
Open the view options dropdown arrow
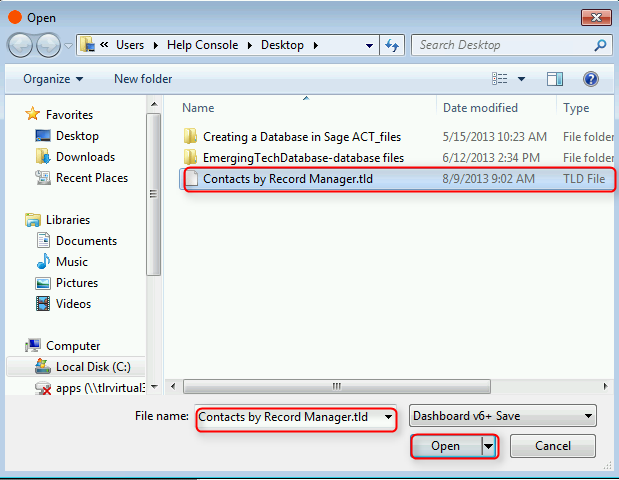(521, 79)
